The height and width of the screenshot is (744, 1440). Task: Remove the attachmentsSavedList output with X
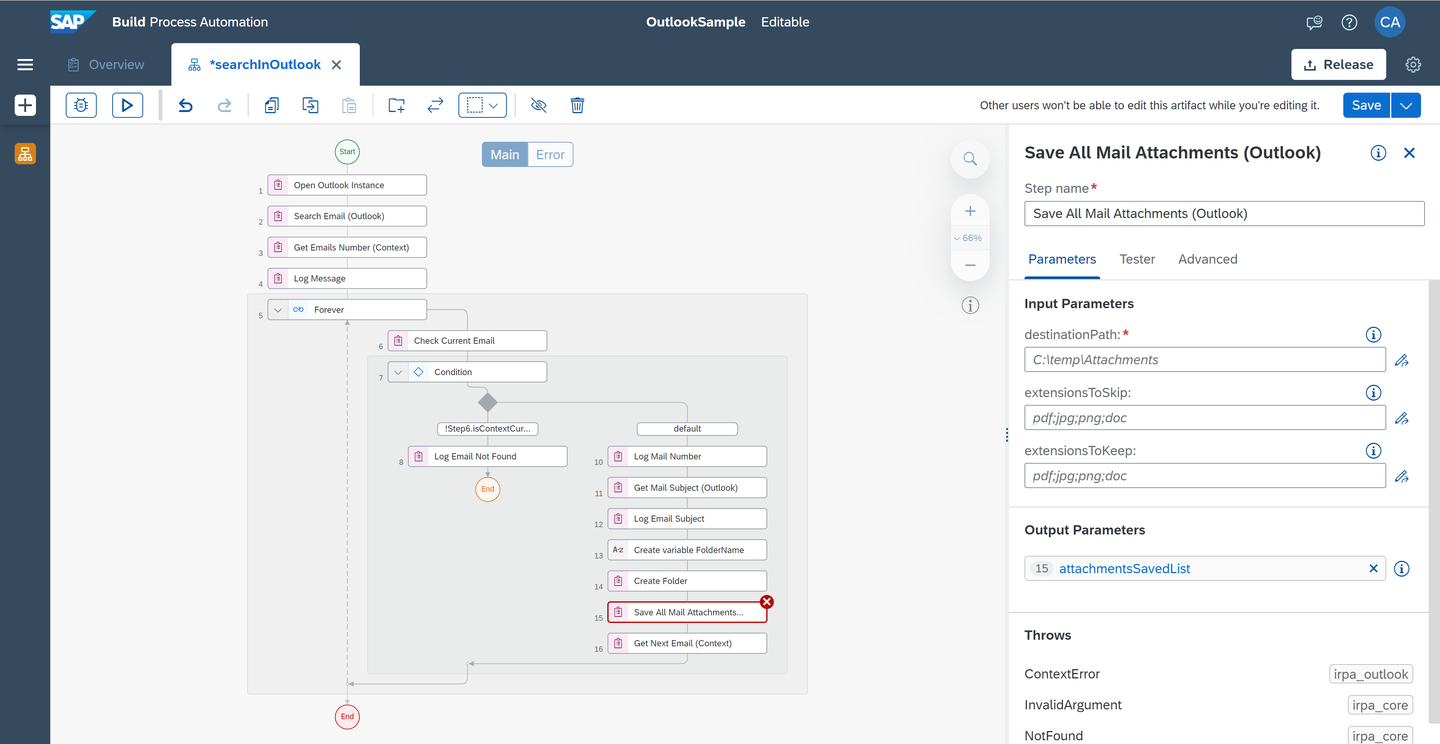1374,569
